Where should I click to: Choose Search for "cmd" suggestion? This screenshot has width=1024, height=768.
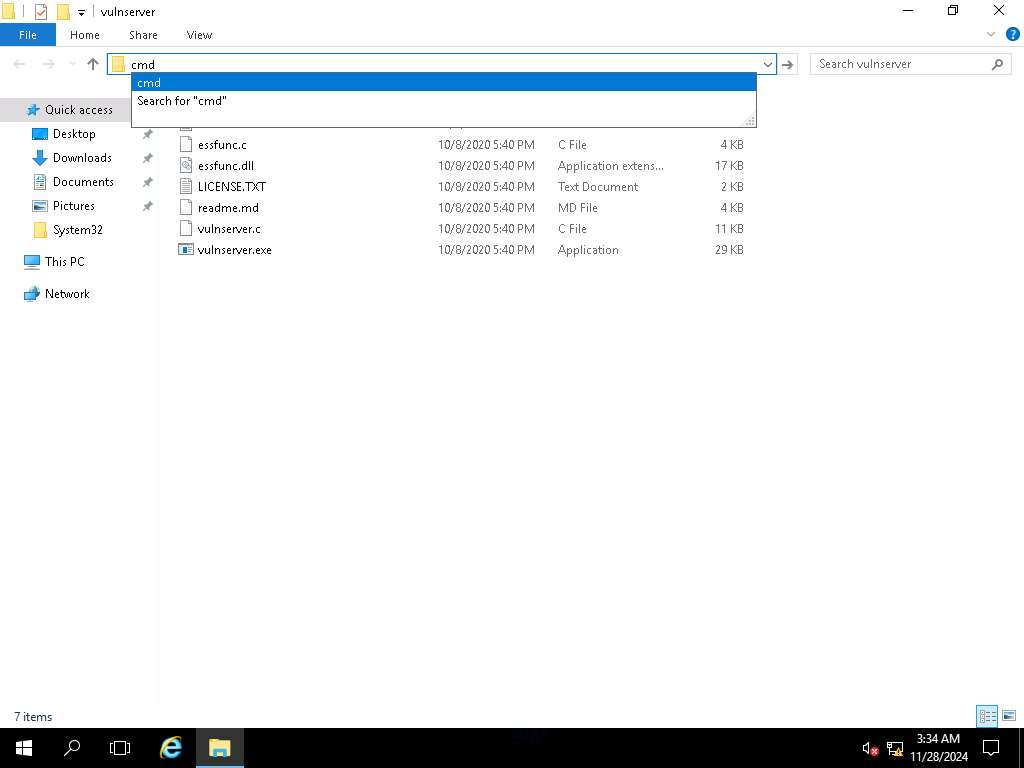(182, 101)
